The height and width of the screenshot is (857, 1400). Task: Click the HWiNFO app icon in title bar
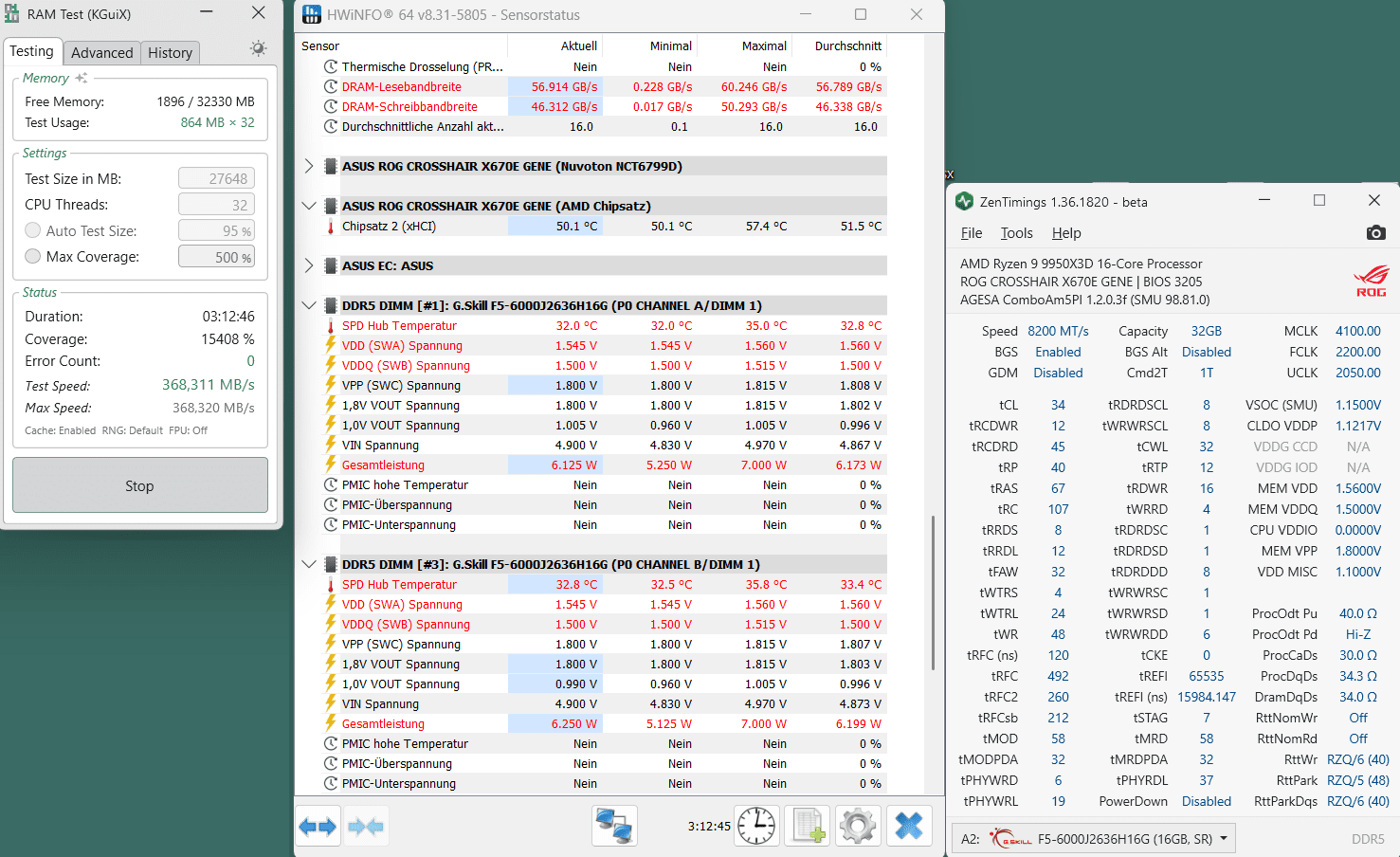(x=311, y=14)
